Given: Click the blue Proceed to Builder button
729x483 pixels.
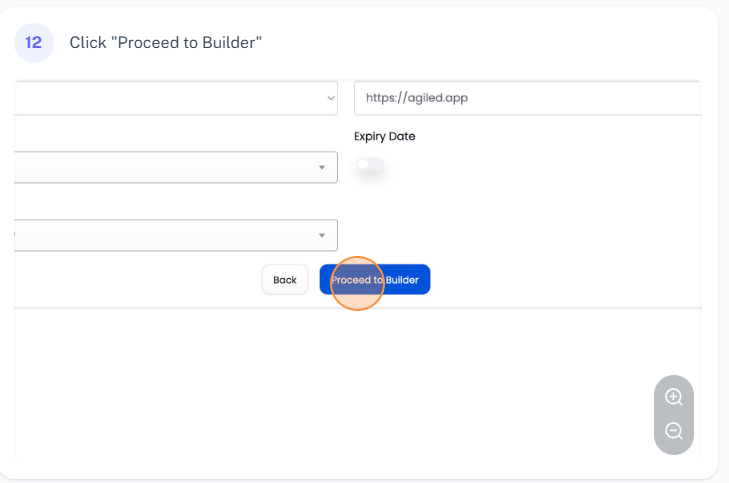Looking at the screenshot, I should click(400, 280).
